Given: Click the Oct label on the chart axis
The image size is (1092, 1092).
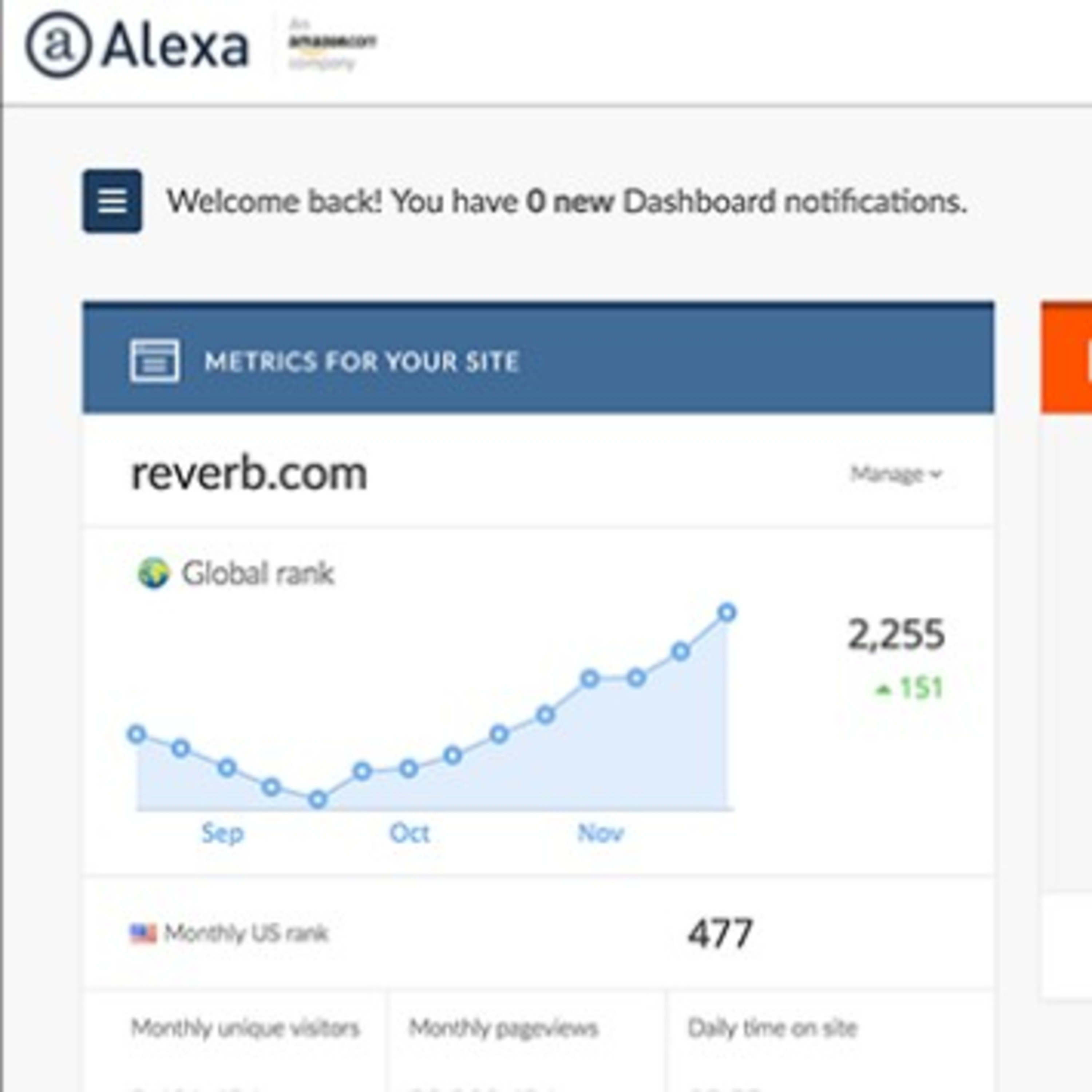Looking at the screenshot, I should click(409, 833).
